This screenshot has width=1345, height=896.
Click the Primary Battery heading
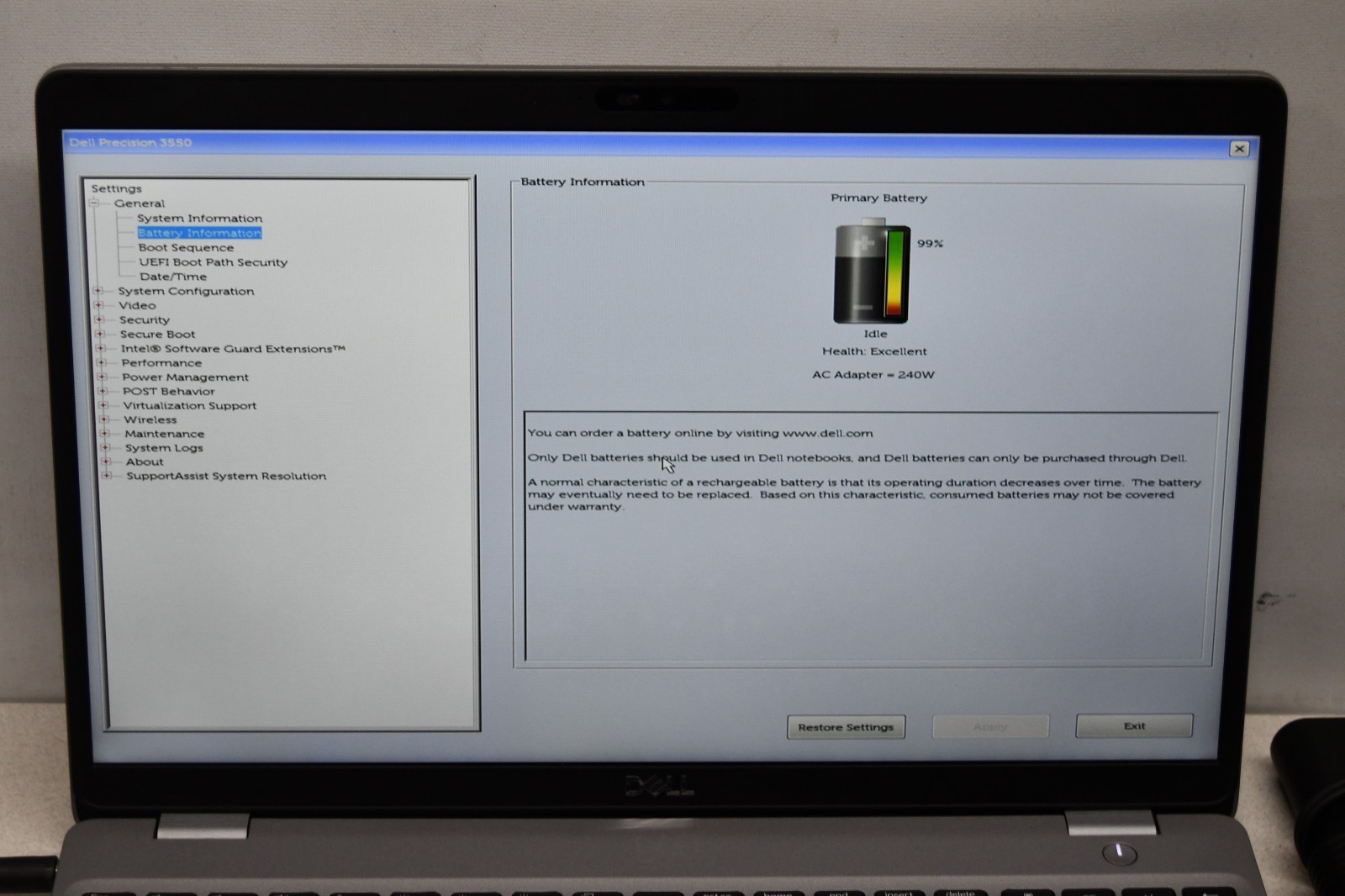tap(878, 198)
